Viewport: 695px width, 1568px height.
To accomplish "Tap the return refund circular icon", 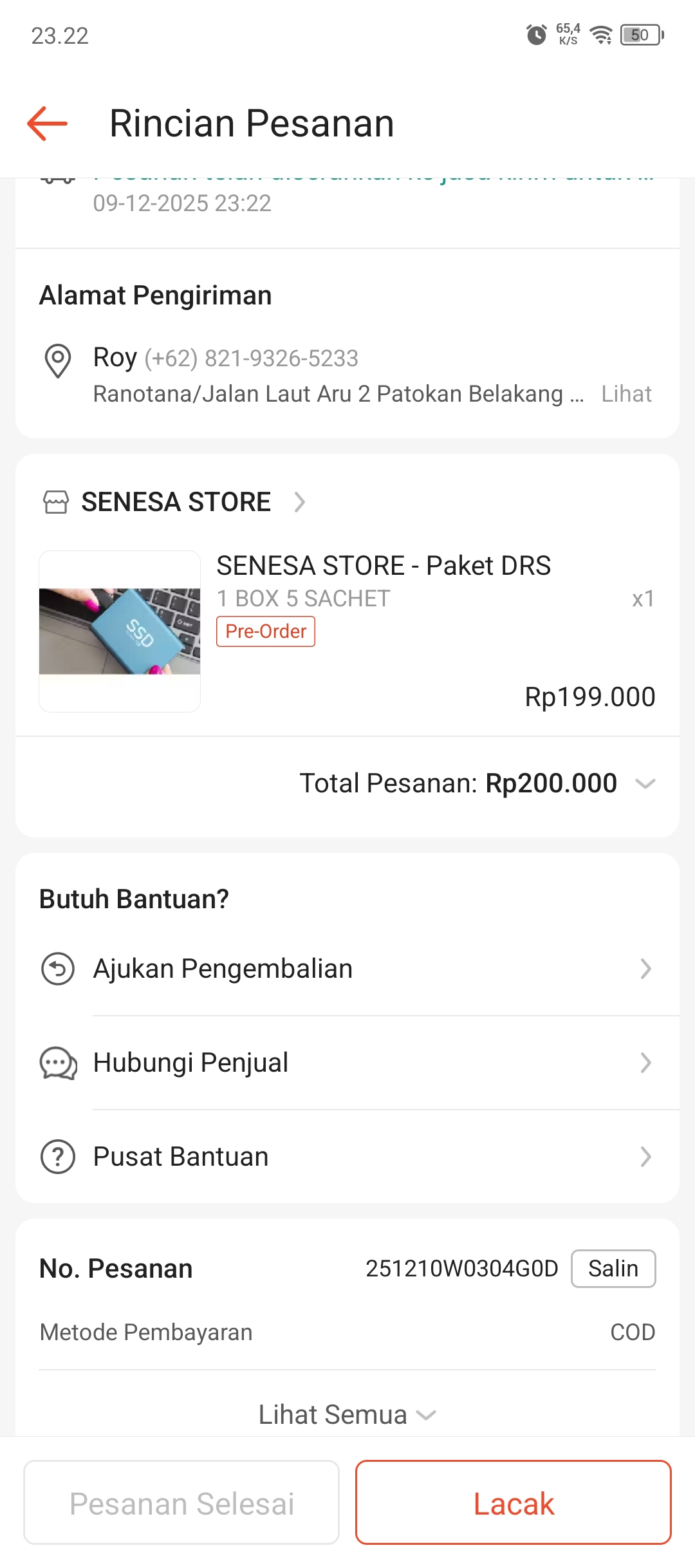I will tap(58, 969).
